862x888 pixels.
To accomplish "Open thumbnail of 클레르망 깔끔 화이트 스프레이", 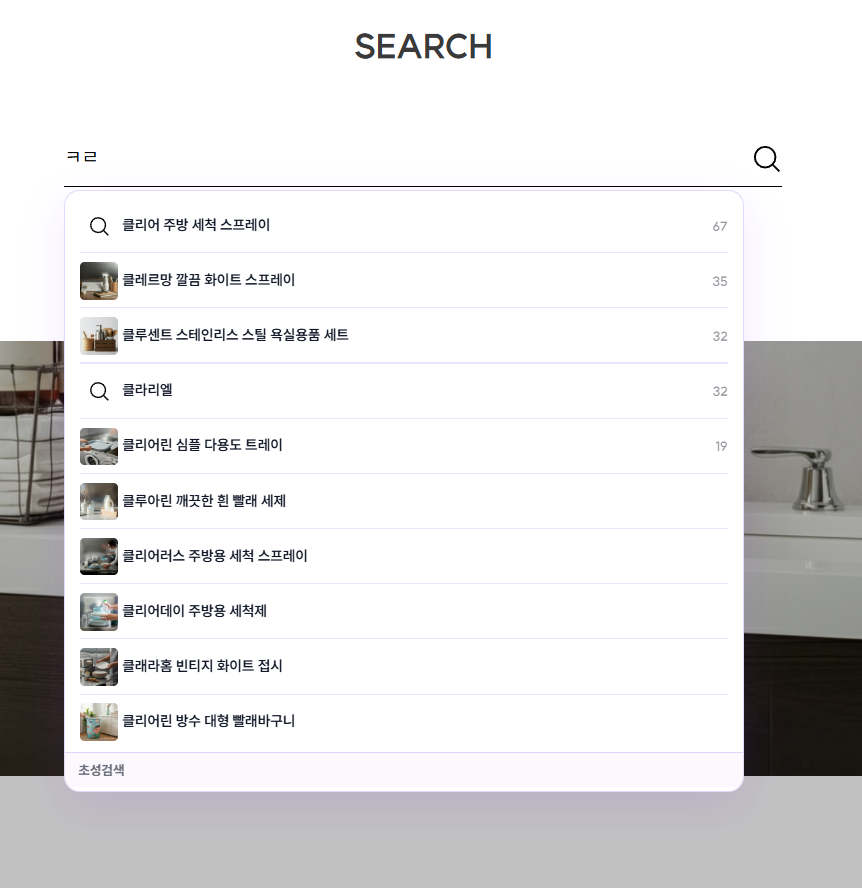I will (99, 281).
